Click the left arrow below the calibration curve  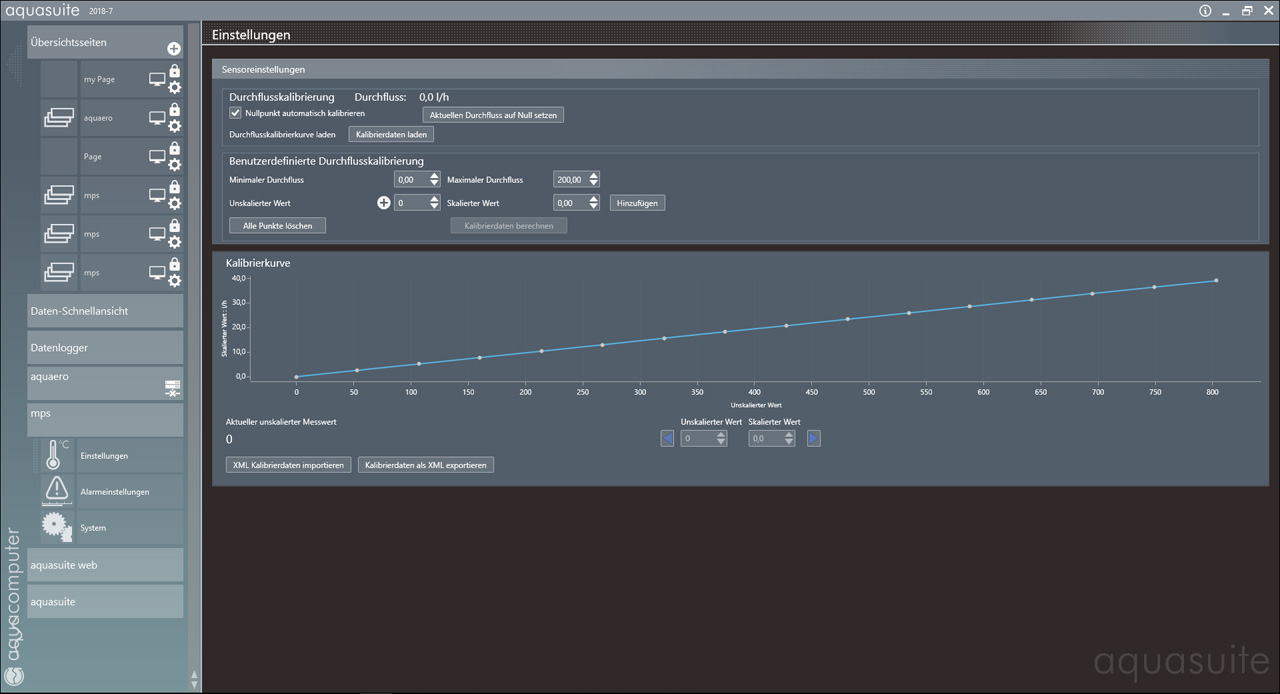[x=668, y=438]
